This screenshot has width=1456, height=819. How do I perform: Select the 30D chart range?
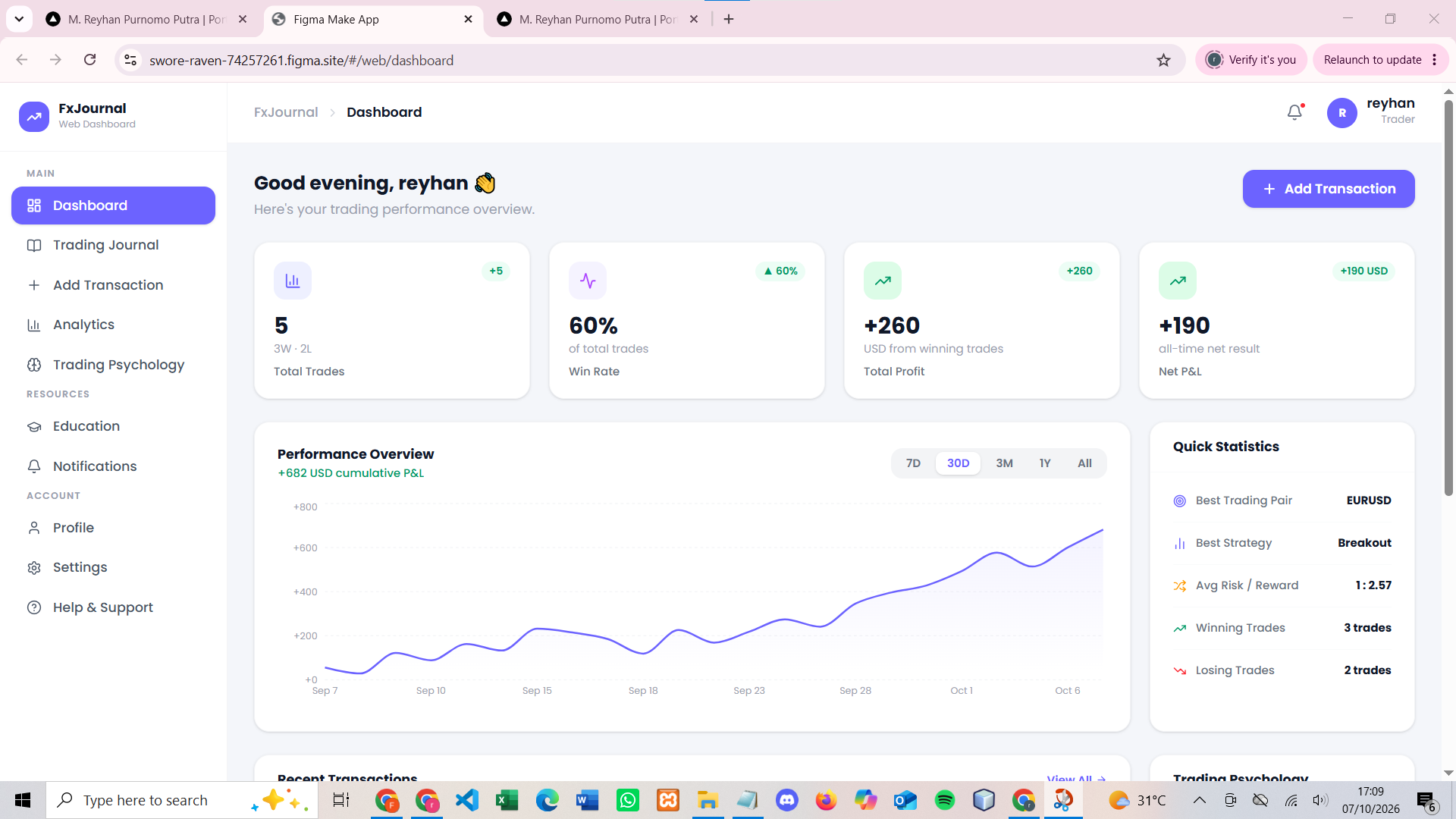(958, 463)
